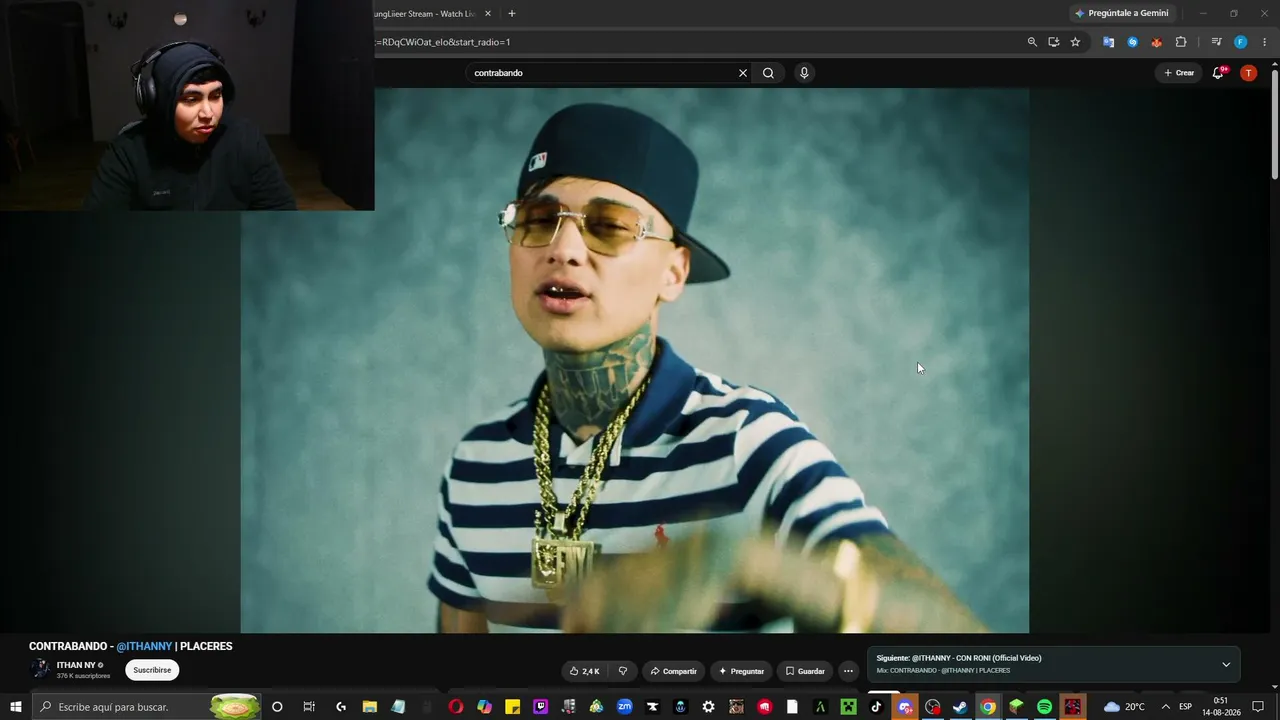Viewport: 1280px width, 720px height.
Task: Click the taskbar search box
Action: point(147,707)
